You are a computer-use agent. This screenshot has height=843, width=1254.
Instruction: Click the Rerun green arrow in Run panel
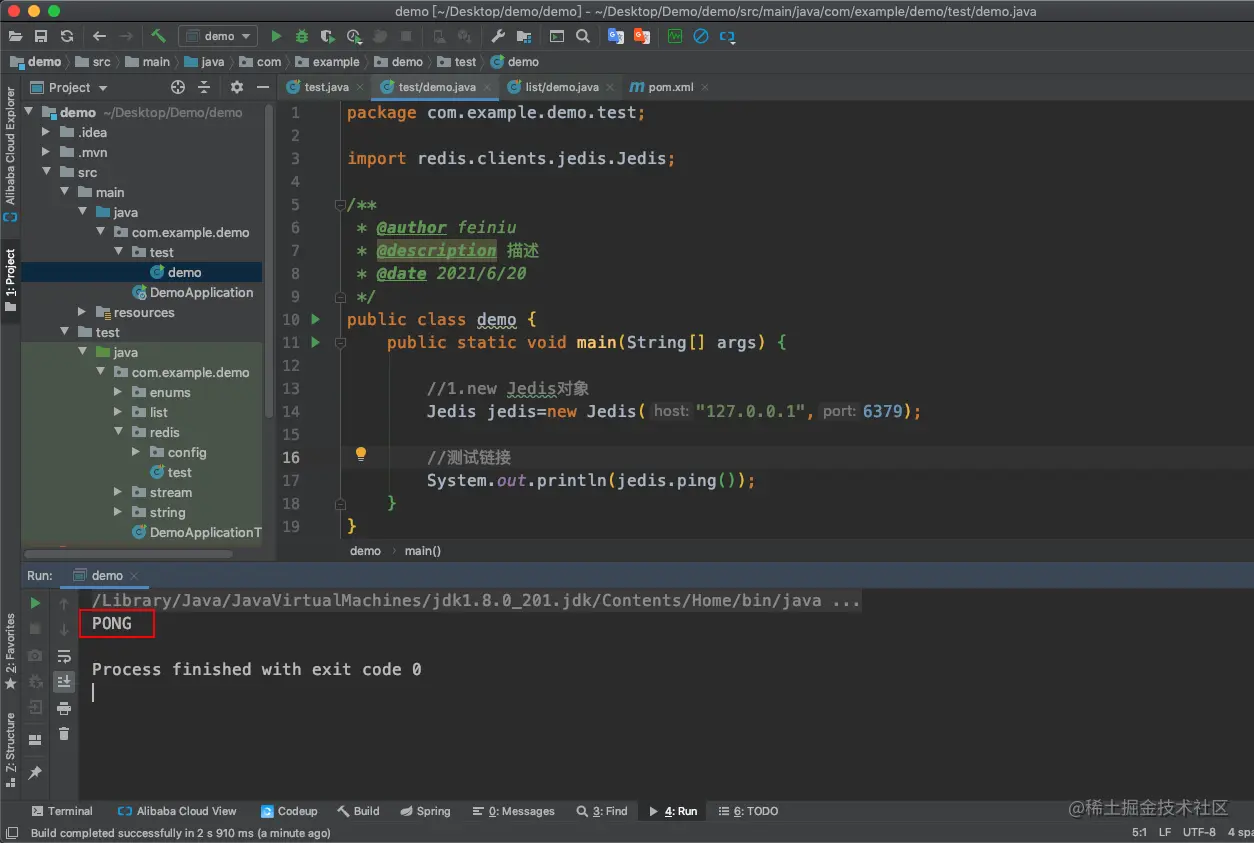(x=35, y=603)
